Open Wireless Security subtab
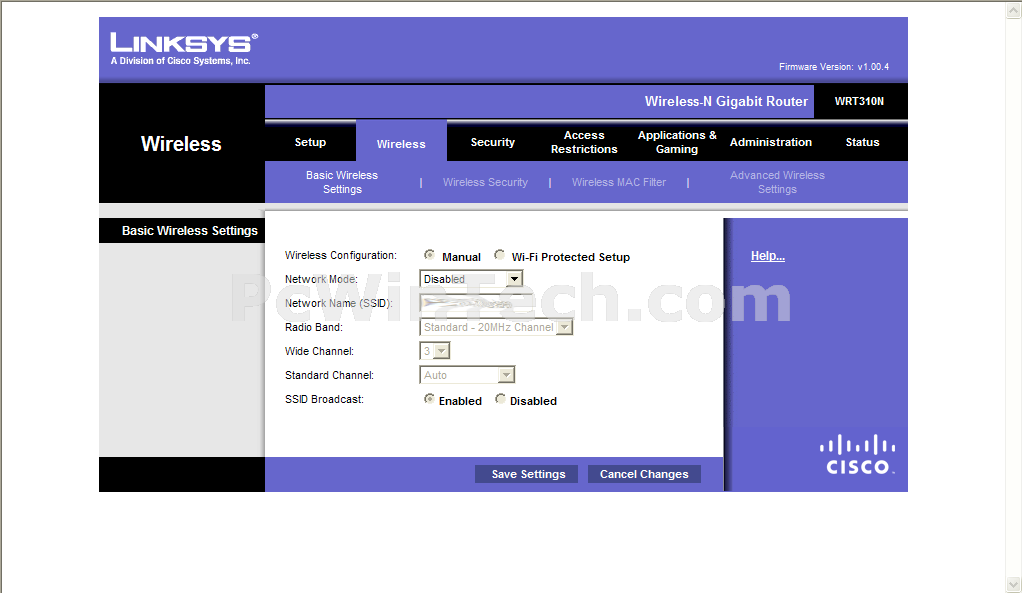Viewport: 1022px width, 593px height. coord(486,182)
